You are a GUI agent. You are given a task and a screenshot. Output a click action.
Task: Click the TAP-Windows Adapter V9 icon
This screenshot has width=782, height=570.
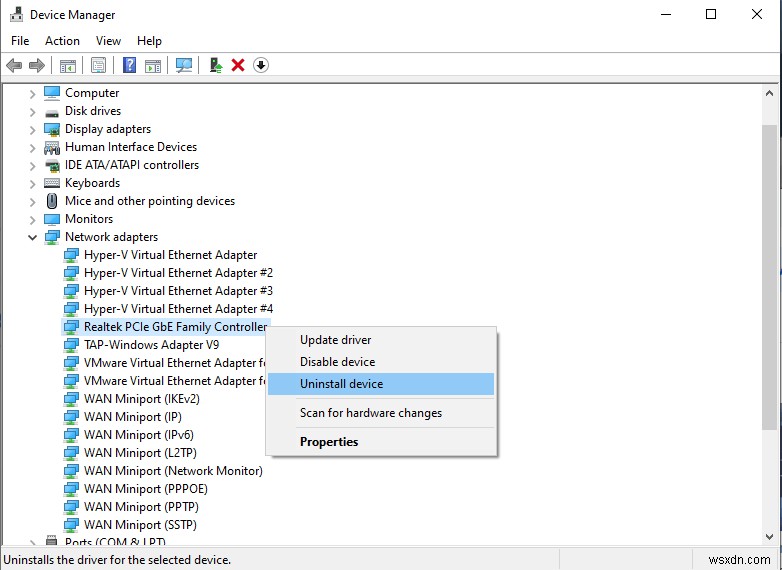click(x=71, y=345)
